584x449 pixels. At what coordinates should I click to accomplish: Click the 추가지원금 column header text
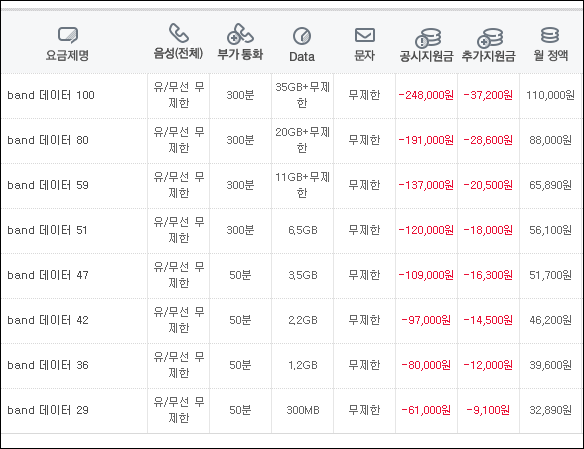489,56
